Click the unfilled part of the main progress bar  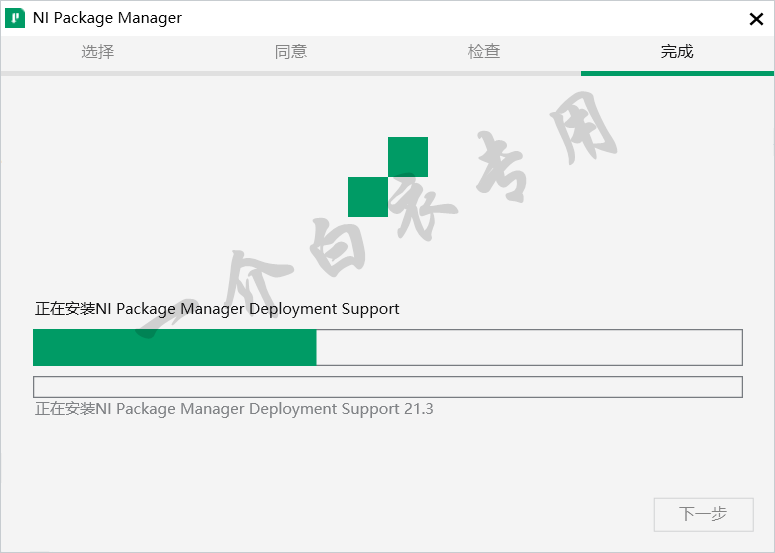529,347
